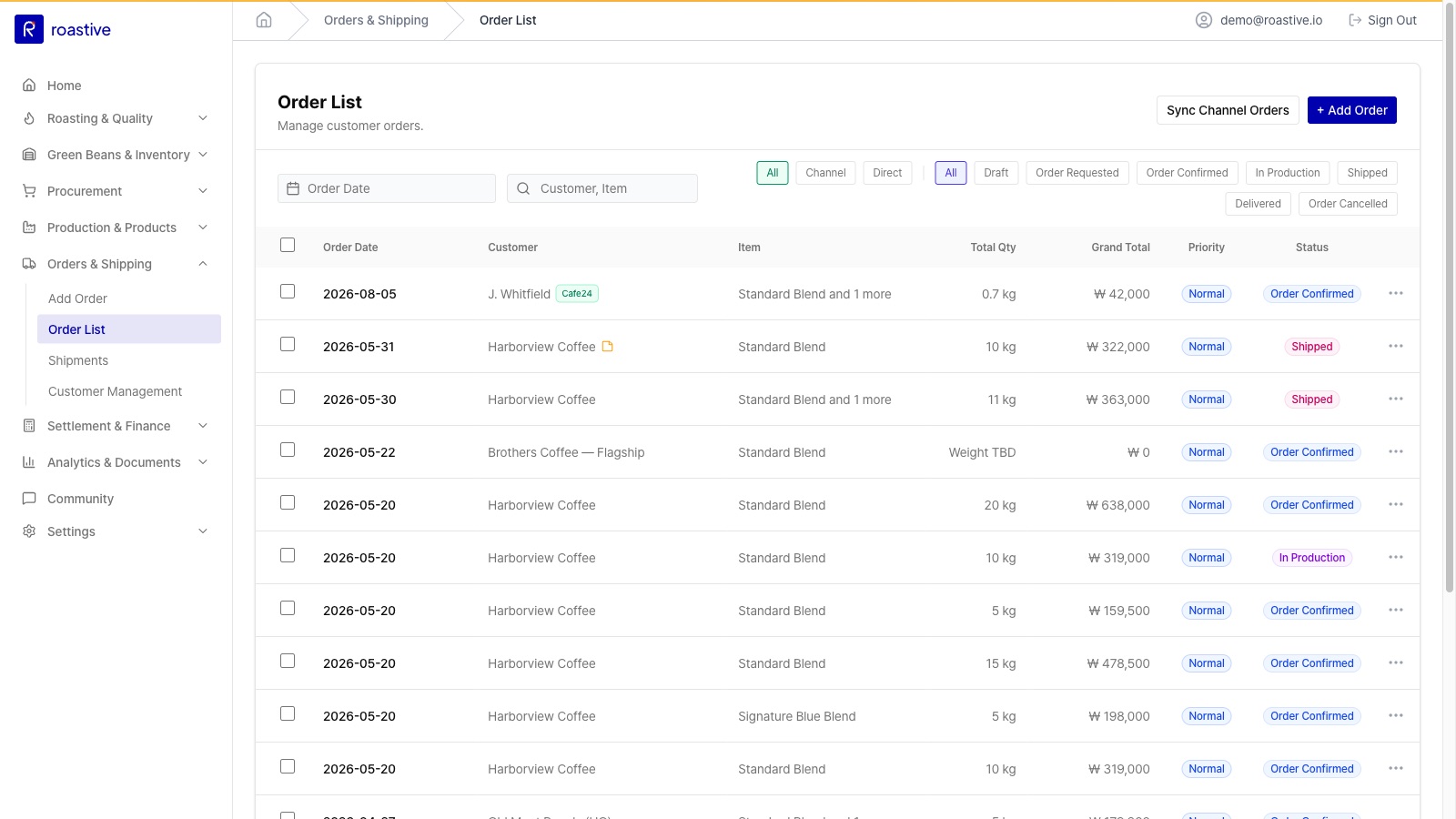Click the Production & Products factory icon

click(x=29, y=227)
